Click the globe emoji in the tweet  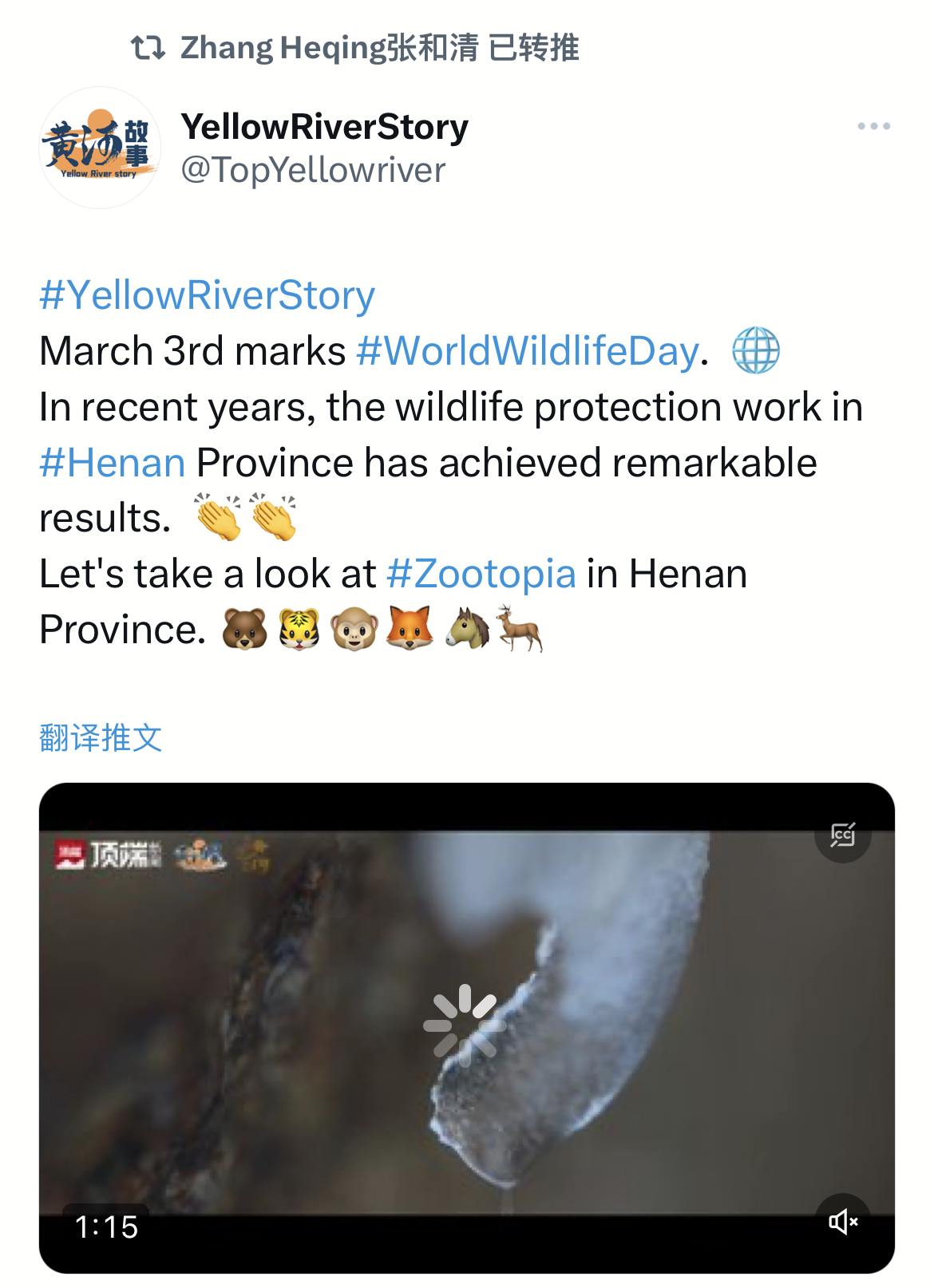(x=756, y=351)
